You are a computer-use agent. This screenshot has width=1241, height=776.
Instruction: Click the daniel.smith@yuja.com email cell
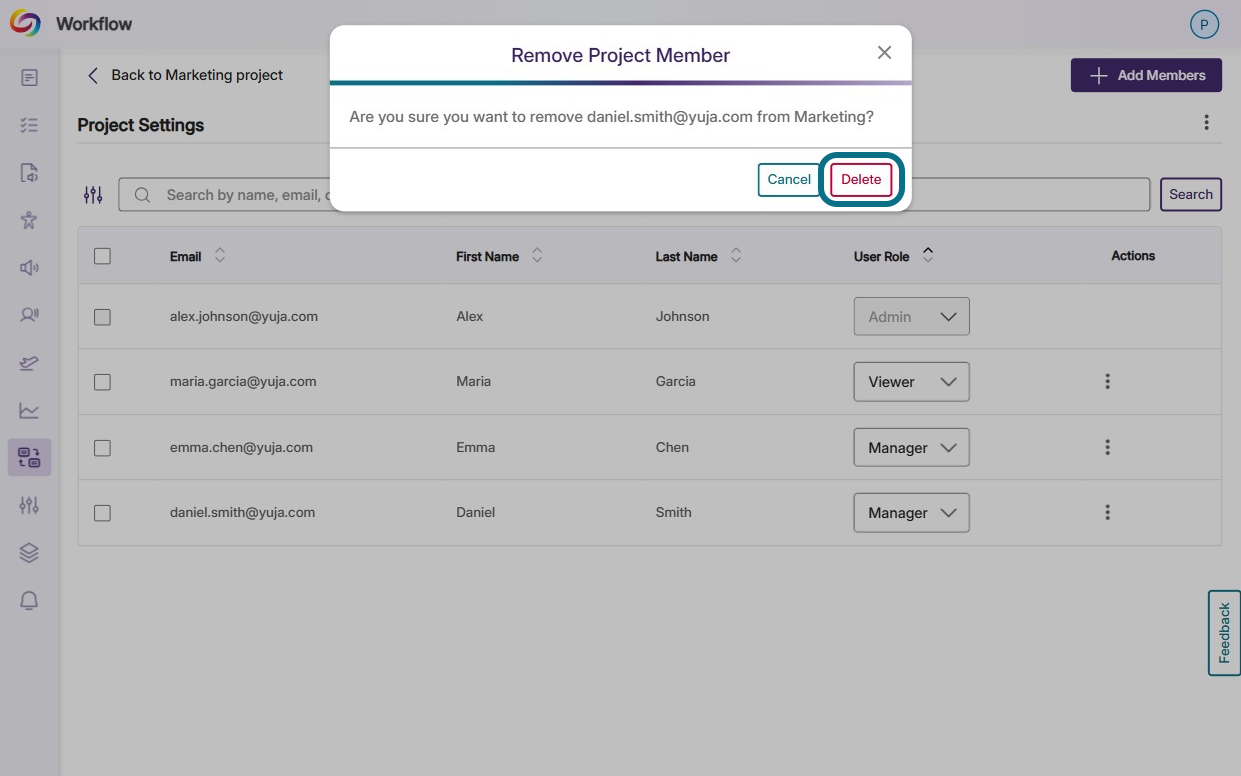(242, 512)
